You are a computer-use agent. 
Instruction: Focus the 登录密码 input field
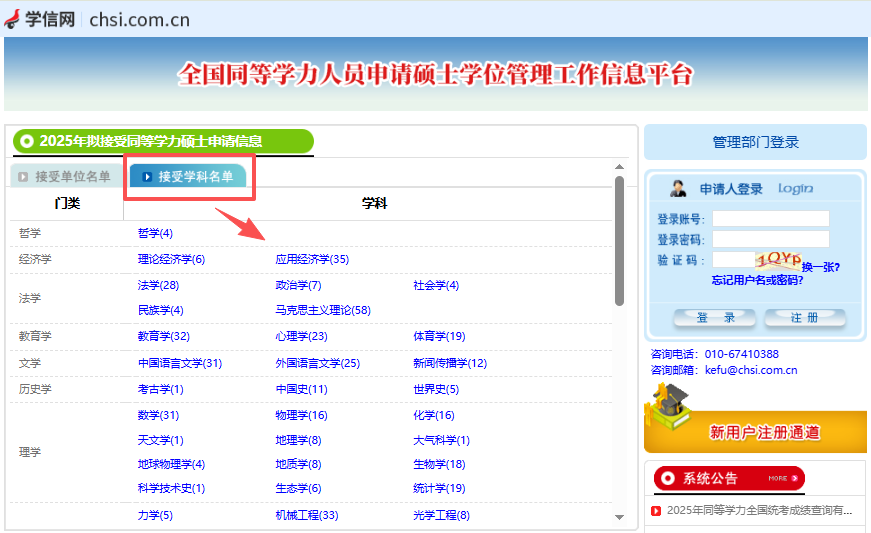pyautogui.click(x=770, y=240)
